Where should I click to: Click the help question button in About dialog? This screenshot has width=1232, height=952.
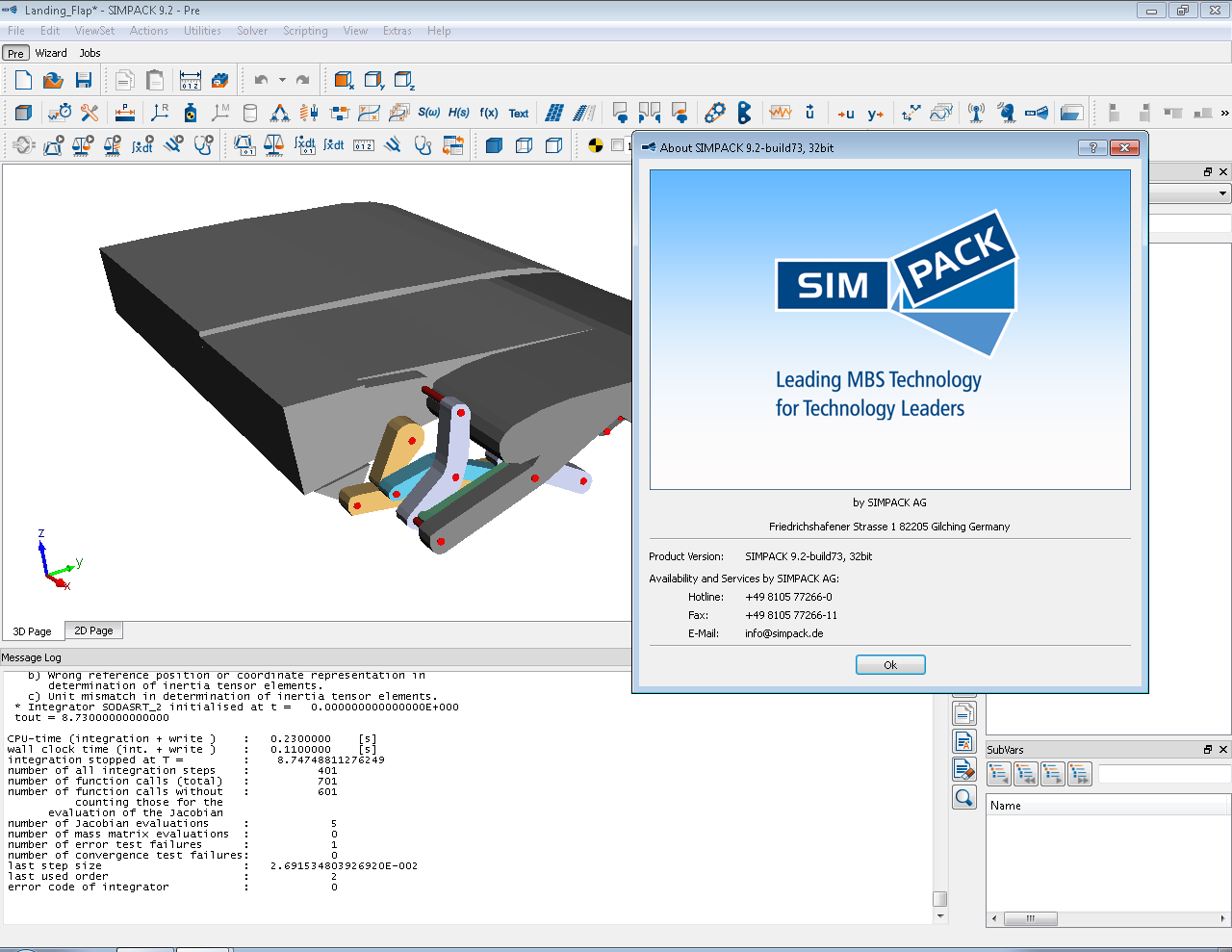1092,147
